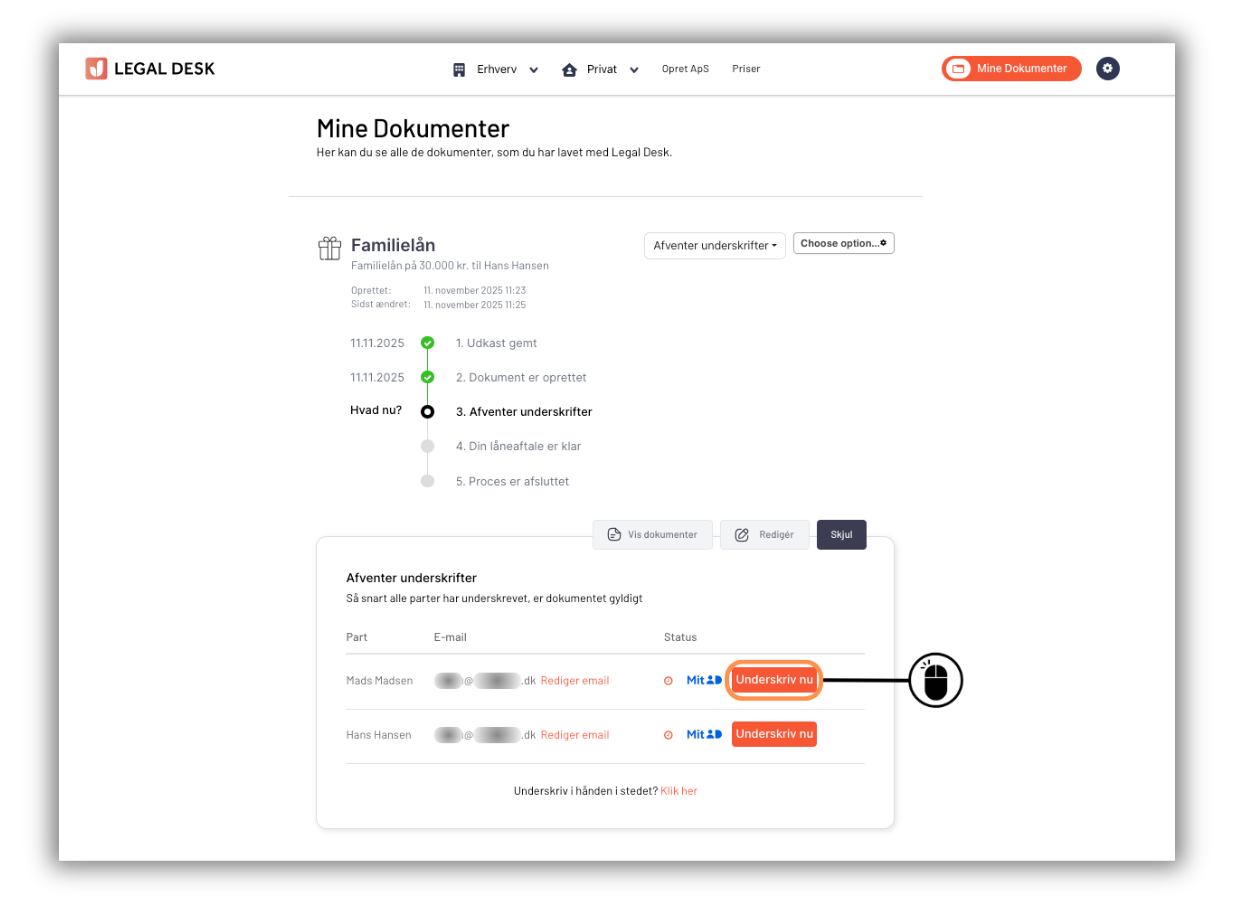
Task: Open settings via the gear icon
Action: (x=1107, y=69)
